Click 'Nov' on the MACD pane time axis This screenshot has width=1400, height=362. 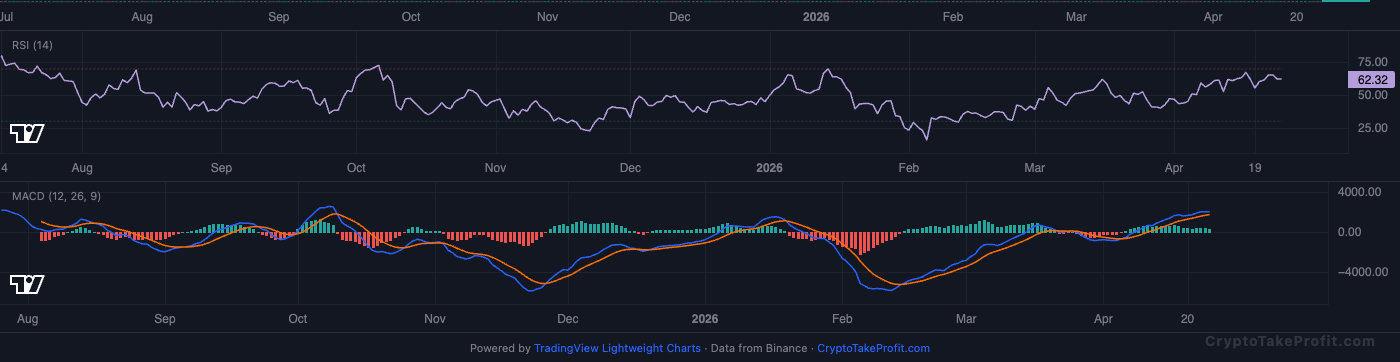(x=434, y=319)
